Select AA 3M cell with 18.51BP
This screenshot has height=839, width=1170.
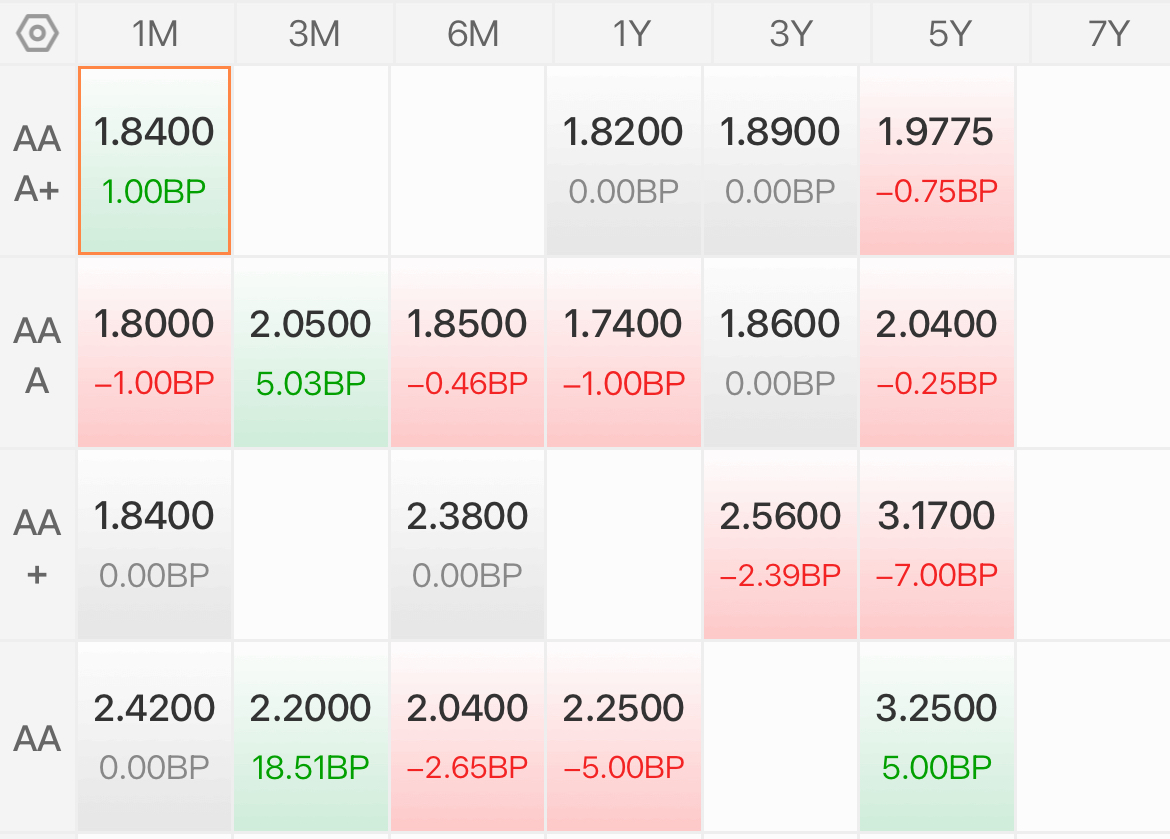click(x=310, y=736)
